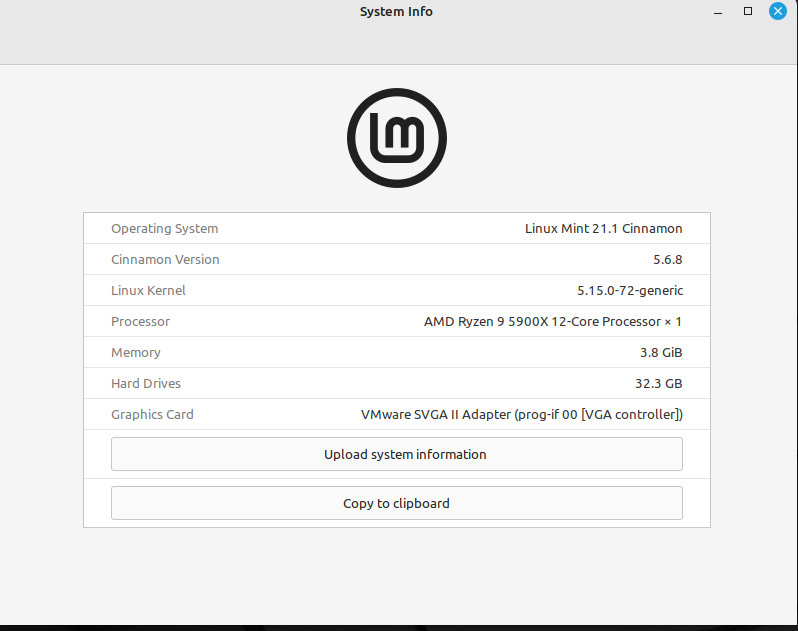Screen dimensions: 798x631
Task: Select "5.15.0-72-generic" kernel value
Action: [630, 291]
